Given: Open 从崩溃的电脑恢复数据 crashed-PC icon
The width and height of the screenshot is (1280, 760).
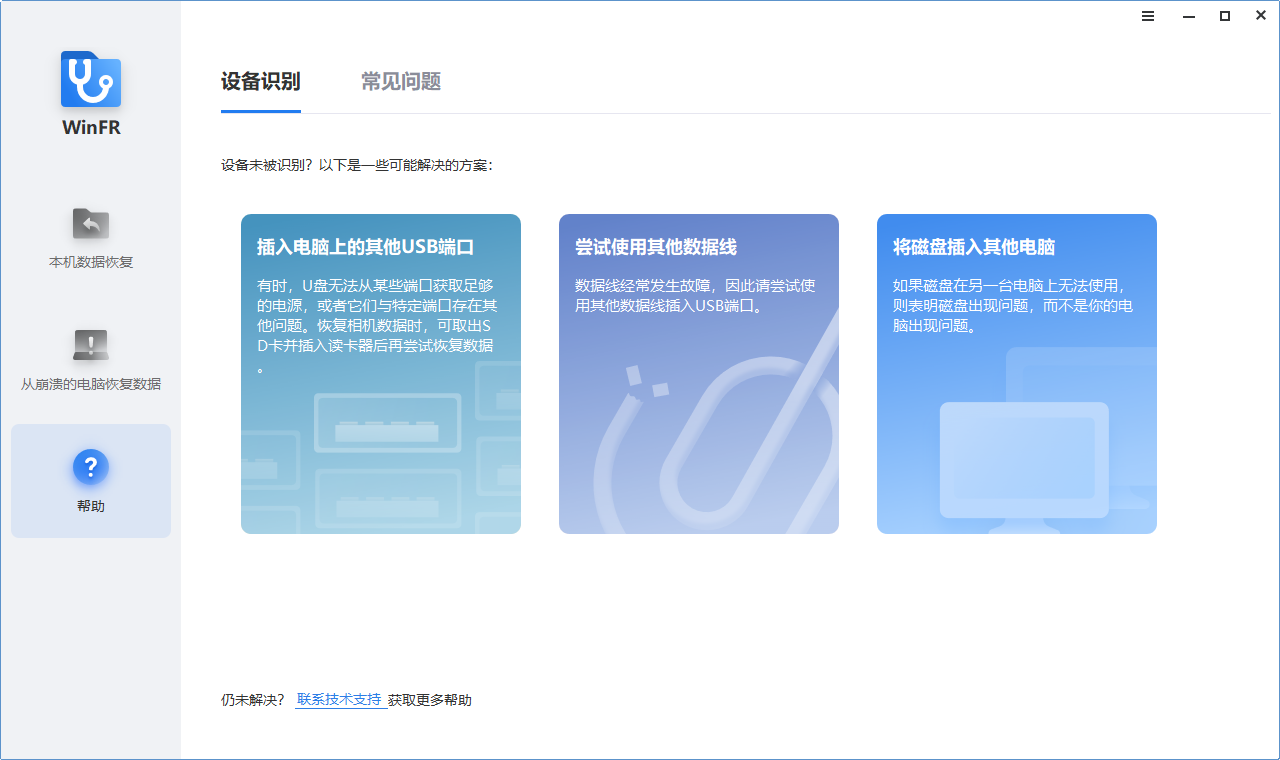Looking at the screenshot, I should pyautogui.click(x=90, y=343).
